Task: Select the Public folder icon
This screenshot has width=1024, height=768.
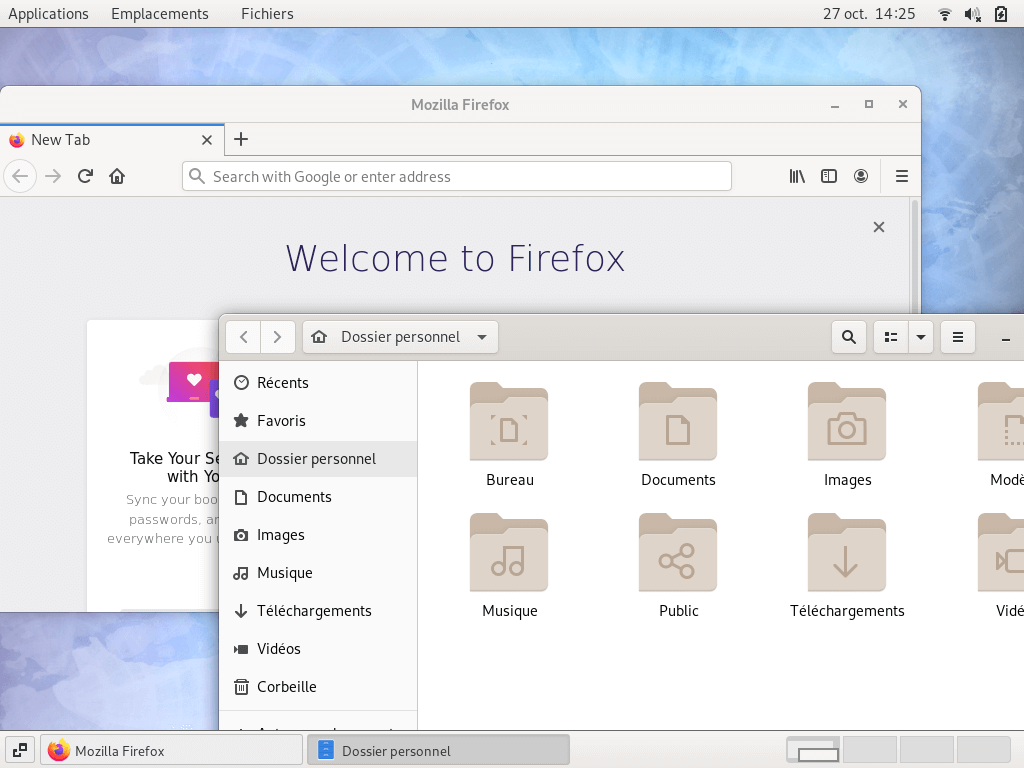Action: point(678,553)
